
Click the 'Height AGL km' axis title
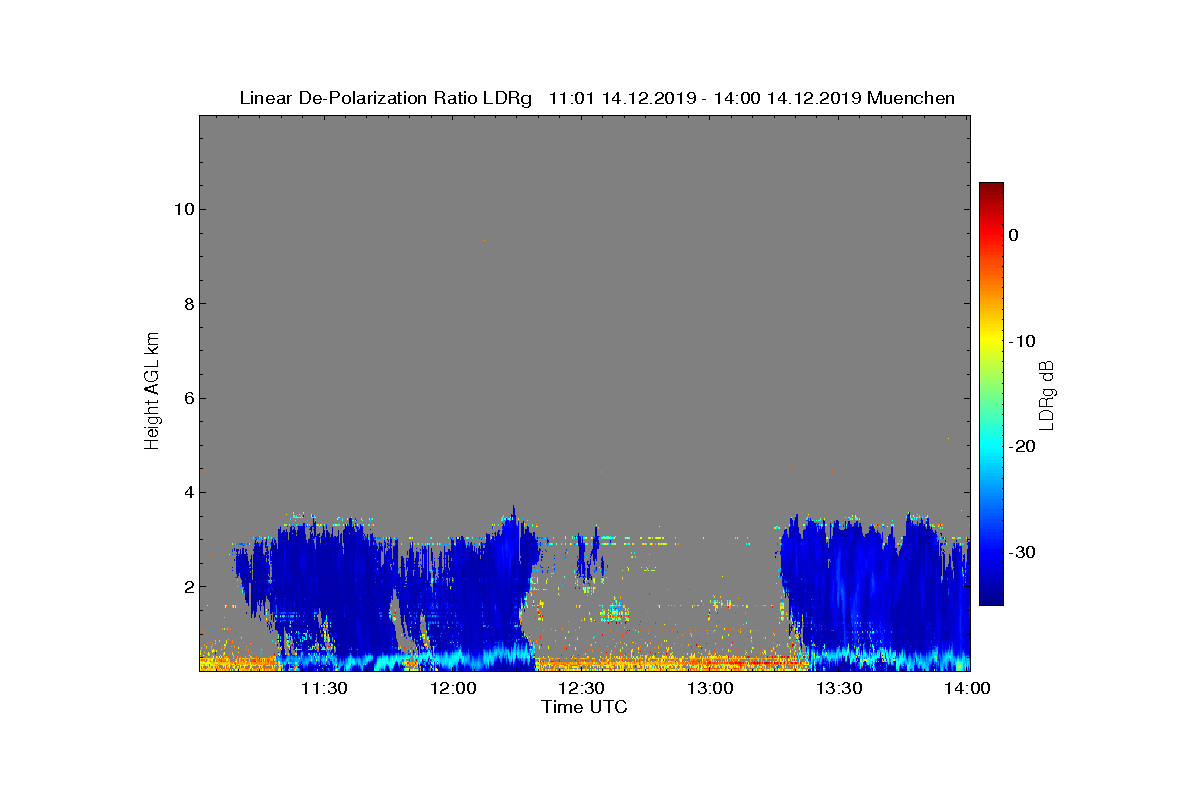(152, 392)
